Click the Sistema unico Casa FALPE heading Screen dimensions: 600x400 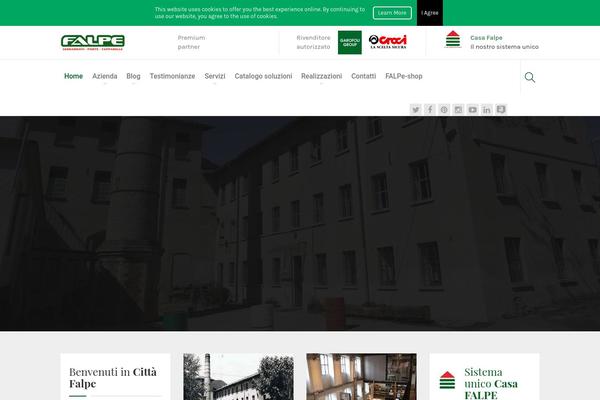coord(491,384)
